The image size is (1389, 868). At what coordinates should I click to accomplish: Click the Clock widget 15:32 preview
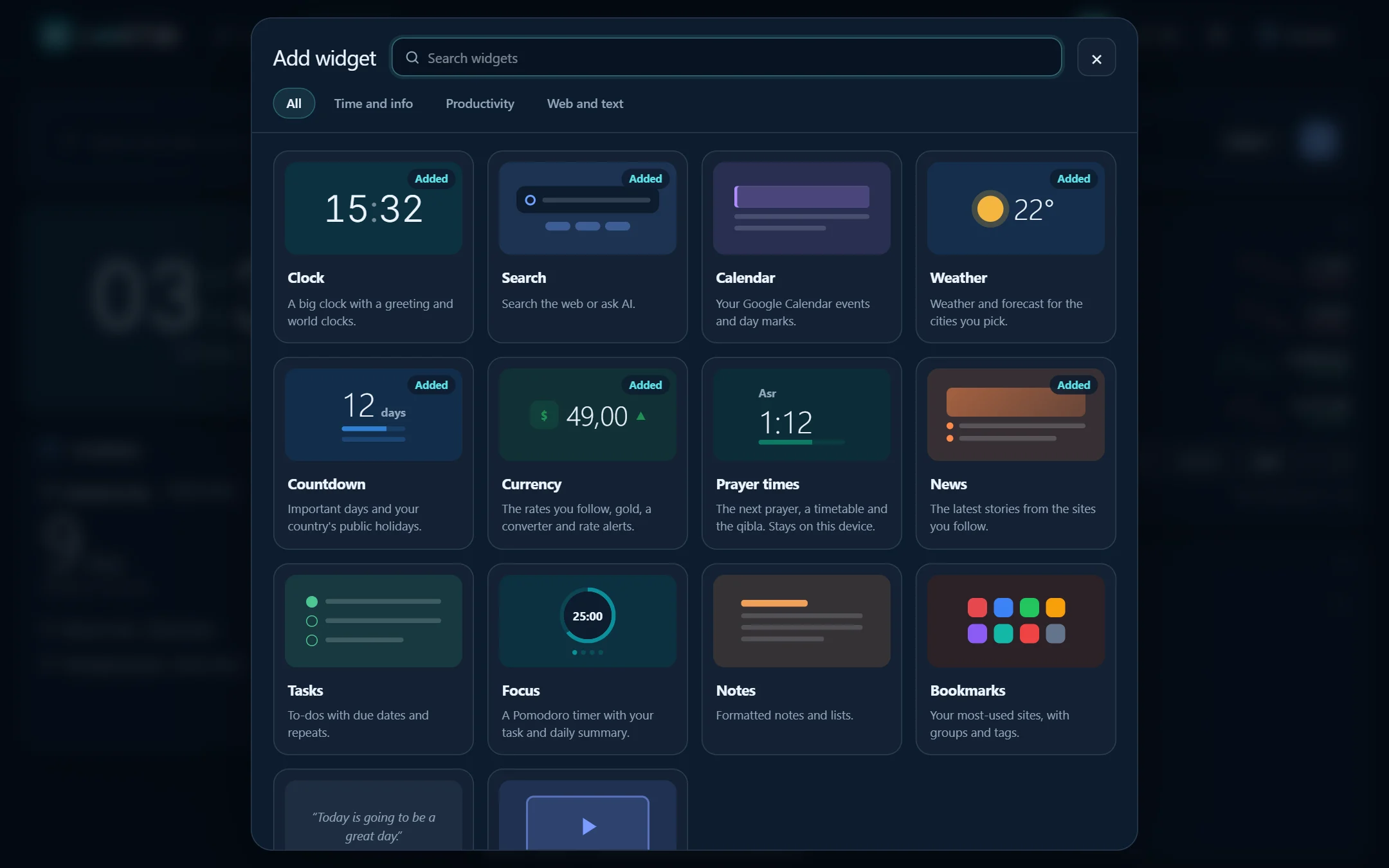[x=374, y=208]
